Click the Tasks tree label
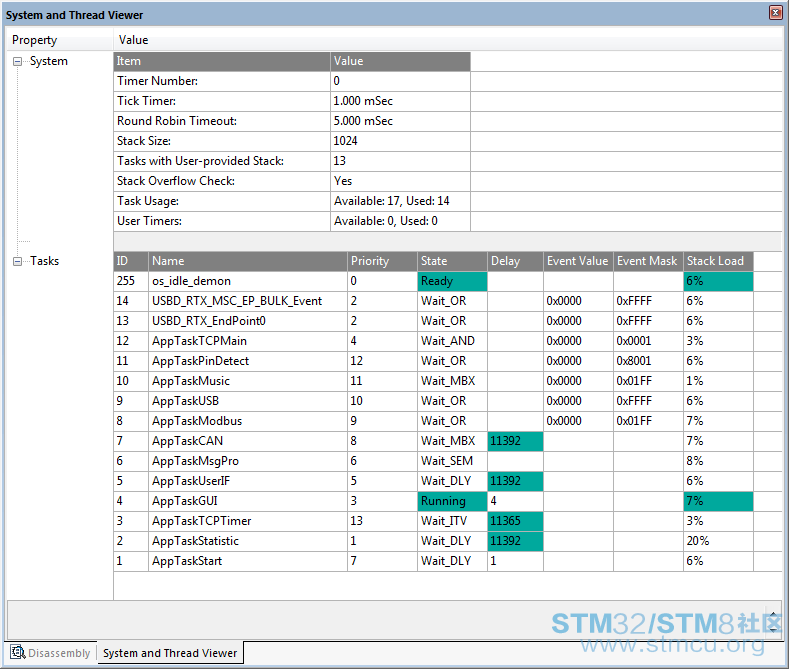Image resolution: width=789 pixels, height=669 pixels. point(44,261)
